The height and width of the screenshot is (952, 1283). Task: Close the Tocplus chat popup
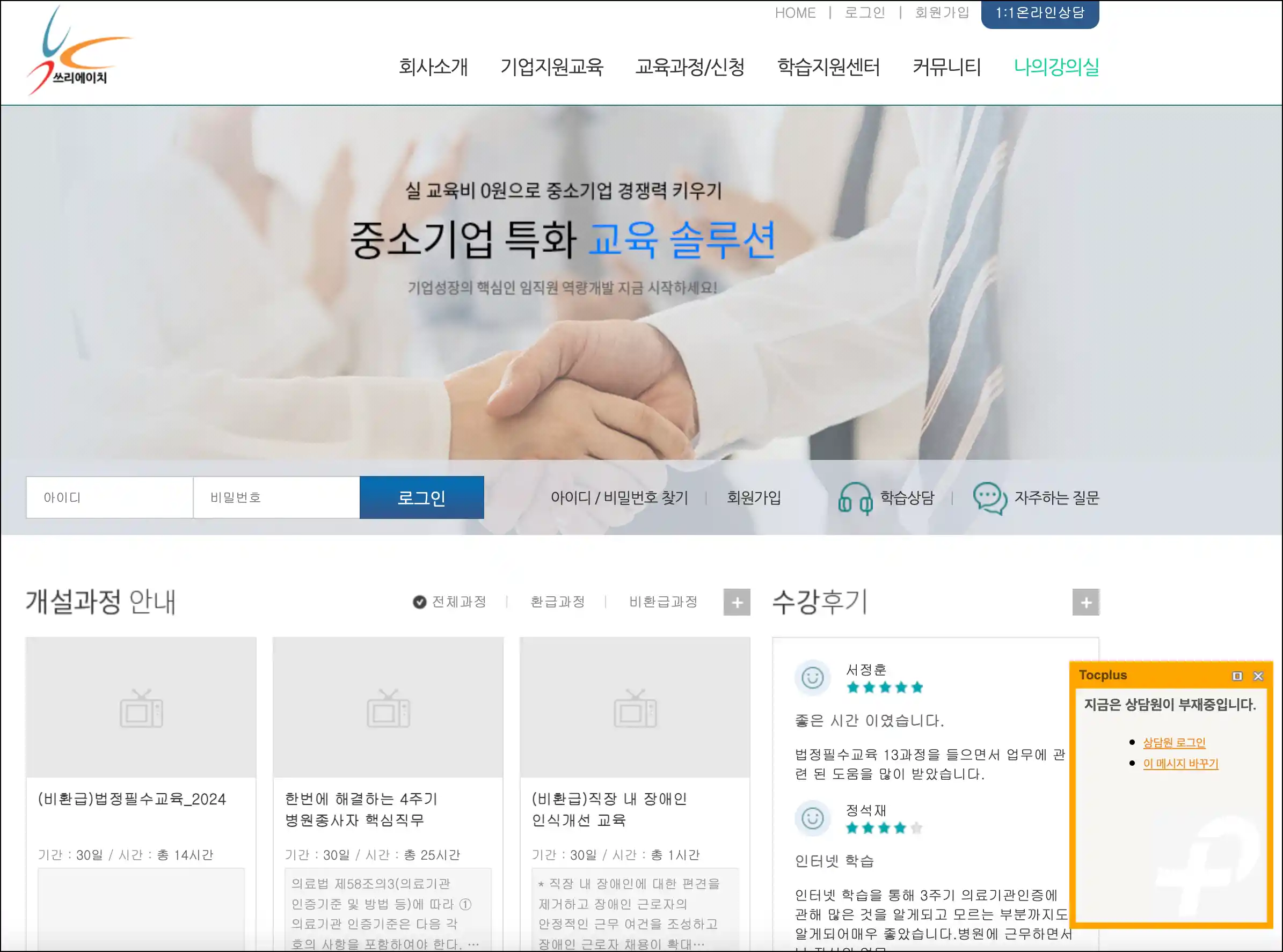[x=1258, y=676]
